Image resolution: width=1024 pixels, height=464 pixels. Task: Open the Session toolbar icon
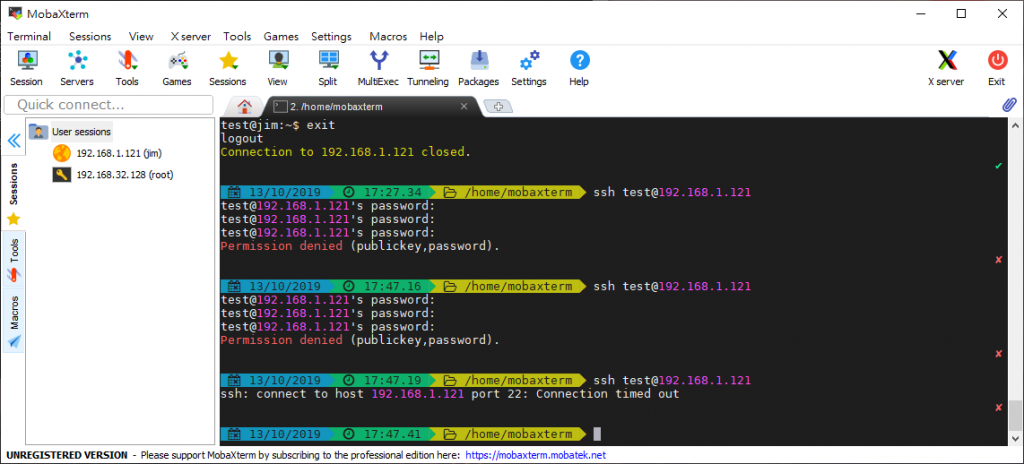(26, 69)
